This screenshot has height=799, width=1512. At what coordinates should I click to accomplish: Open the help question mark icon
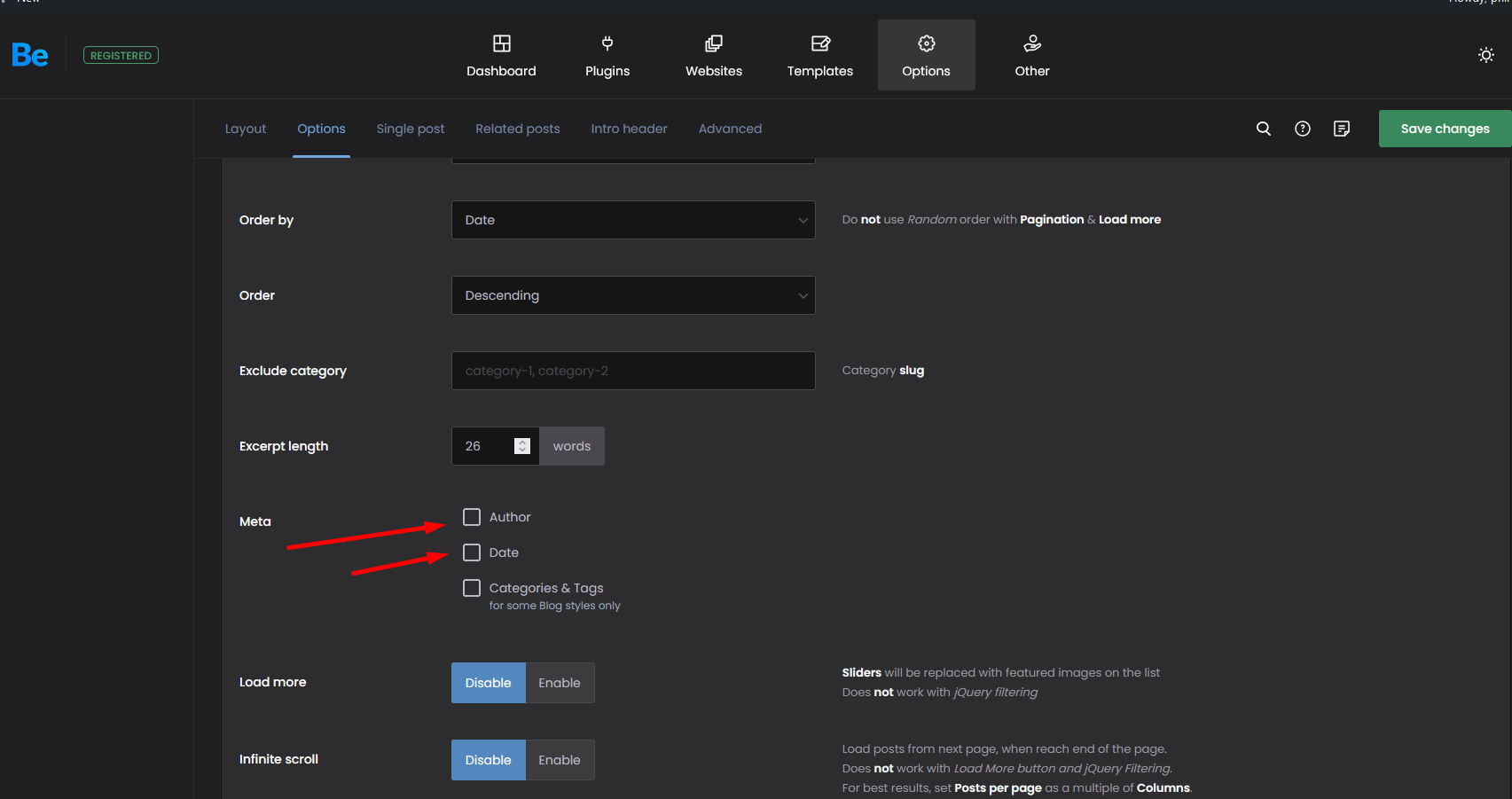click(1303, 129)
